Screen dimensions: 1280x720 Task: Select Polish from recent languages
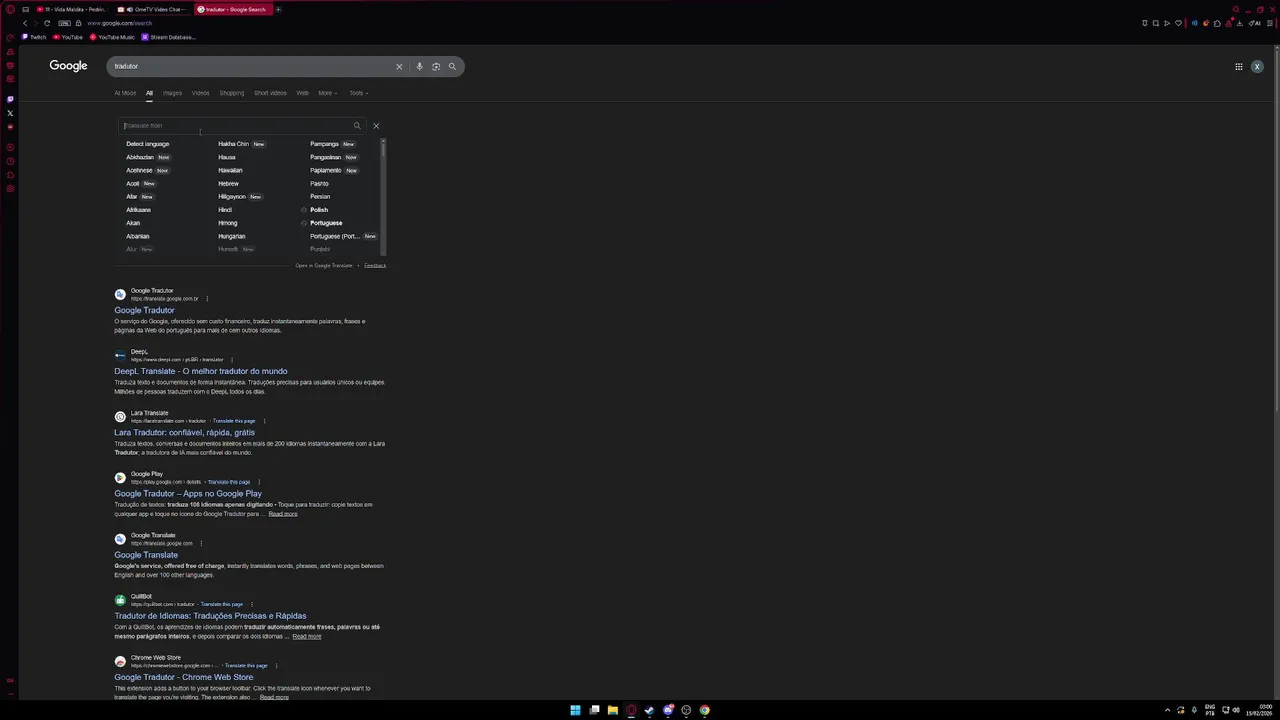pyautogui.click(x=319, y=210)
